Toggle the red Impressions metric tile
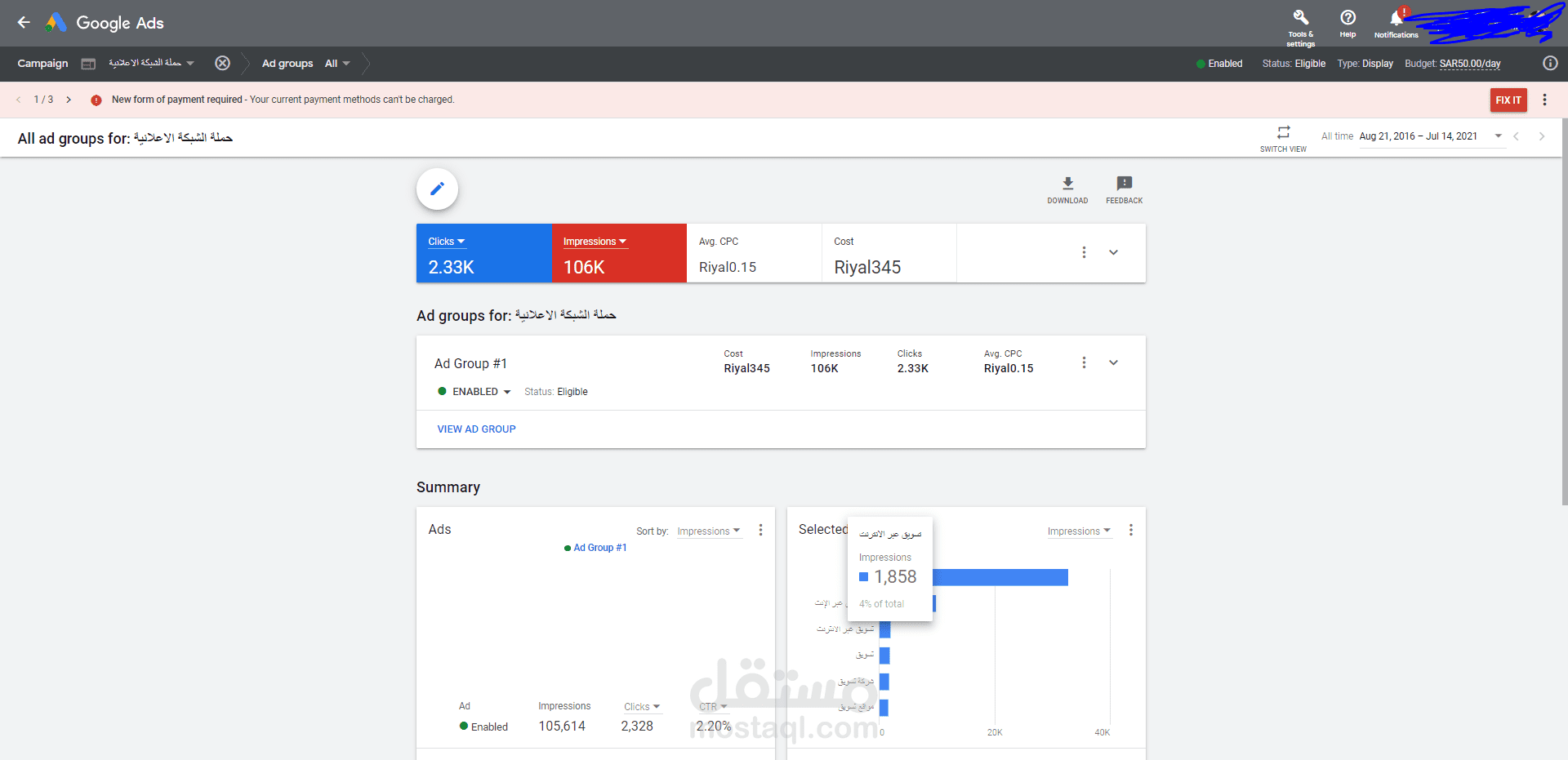The image size is (1568, 760). tap(619, 253)
